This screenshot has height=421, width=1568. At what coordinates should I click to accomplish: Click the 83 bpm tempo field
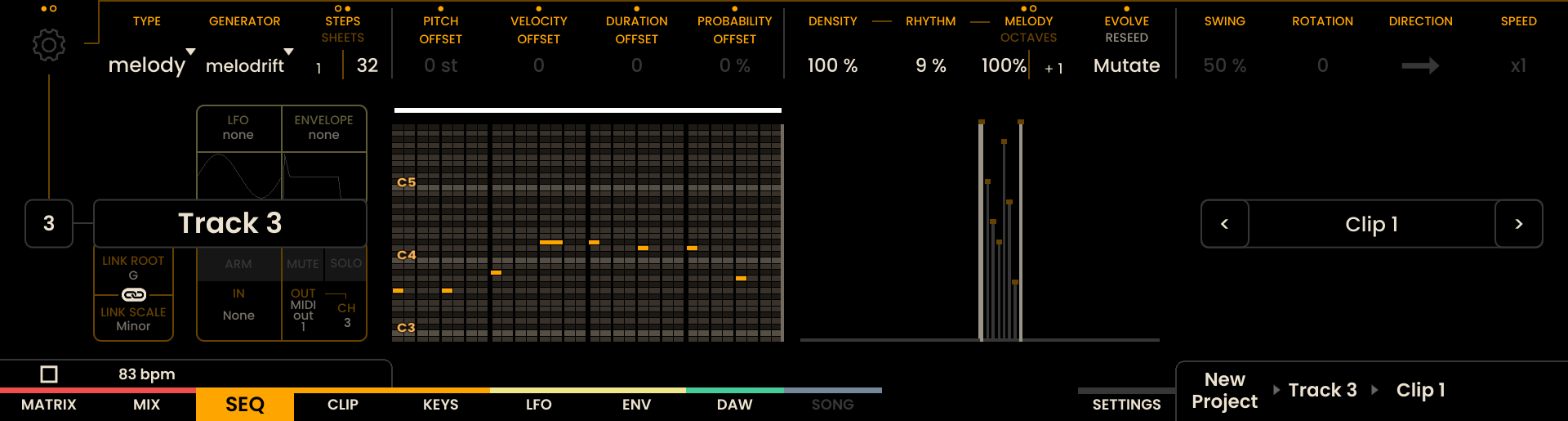(147, 374)
